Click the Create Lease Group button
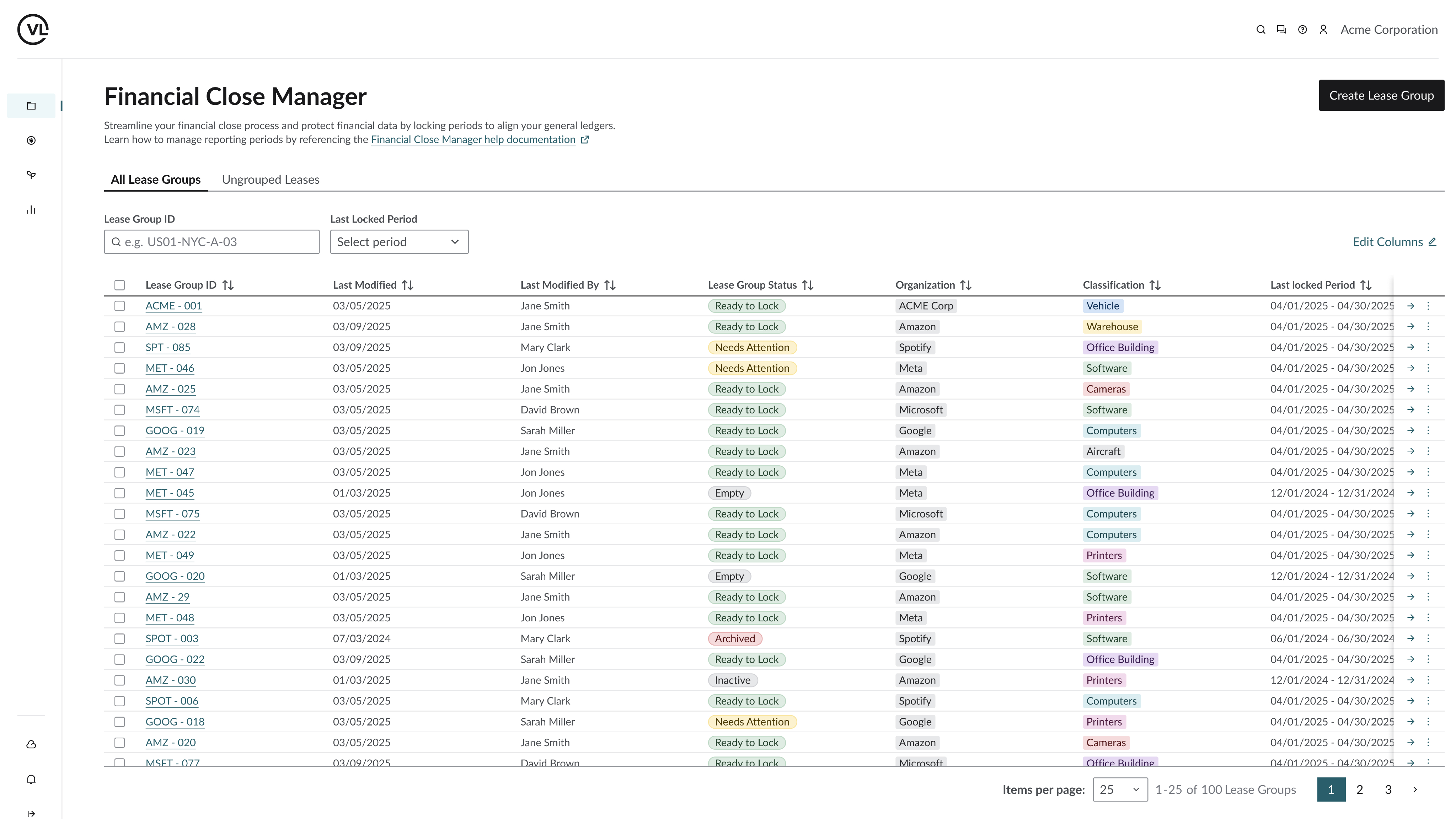 pyautogui.click(x=1381, y=96)
